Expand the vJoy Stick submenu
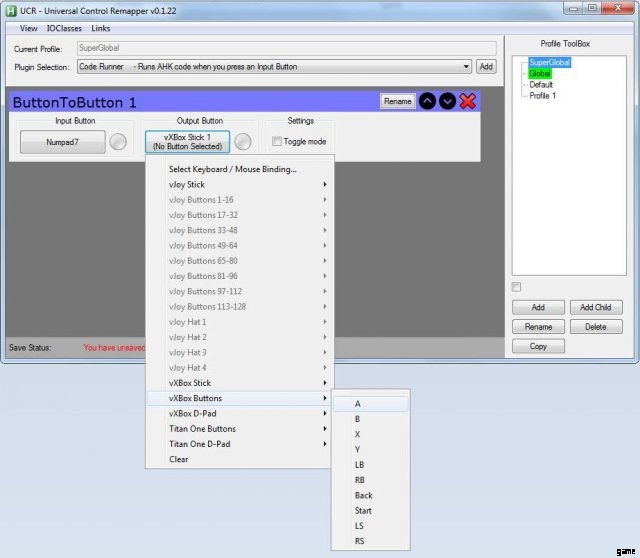Viewport: 640px width, 558px height. (240, 184)
